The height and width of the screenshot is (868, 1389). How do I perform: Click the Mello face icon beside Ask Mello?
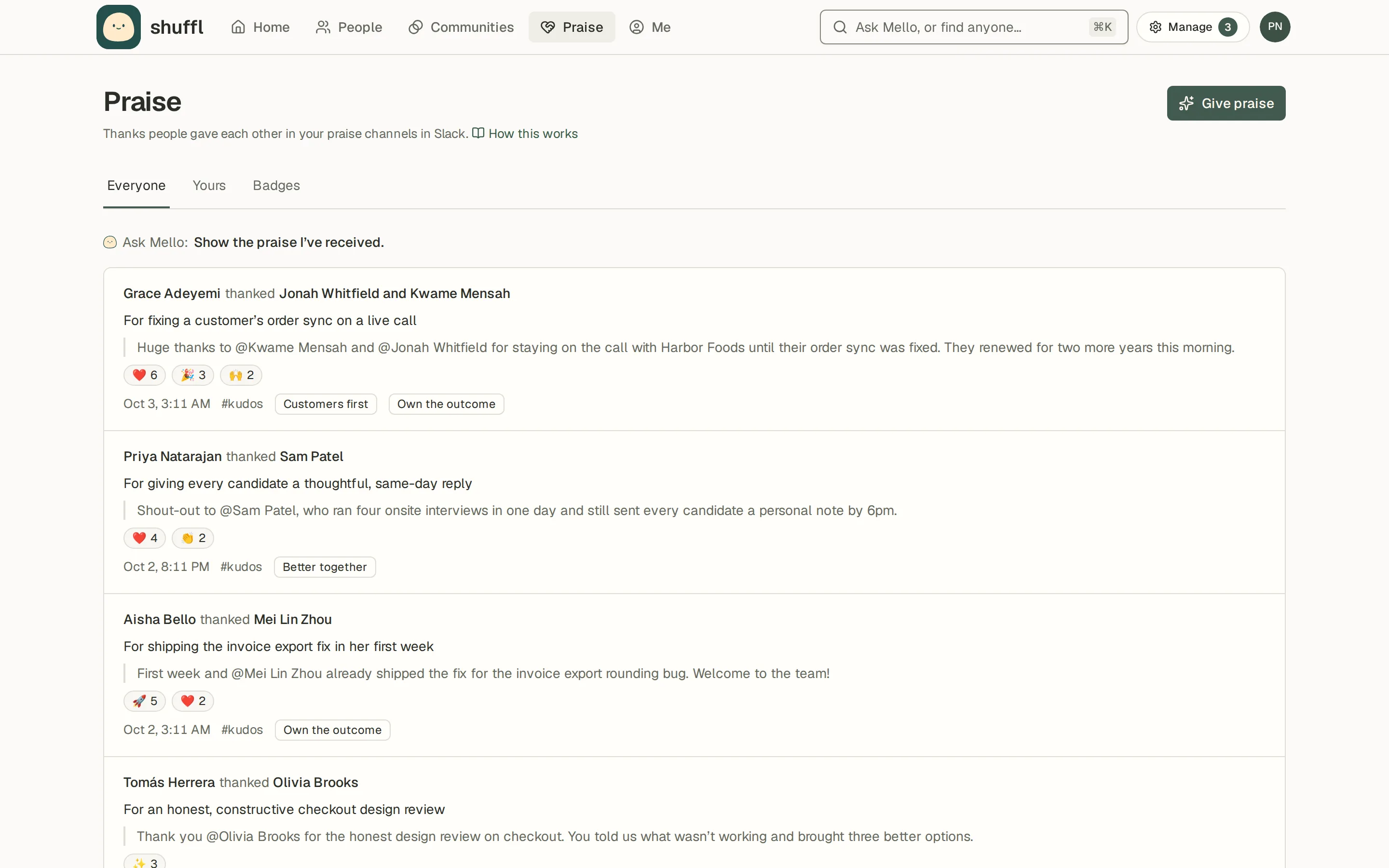(109, 242)
